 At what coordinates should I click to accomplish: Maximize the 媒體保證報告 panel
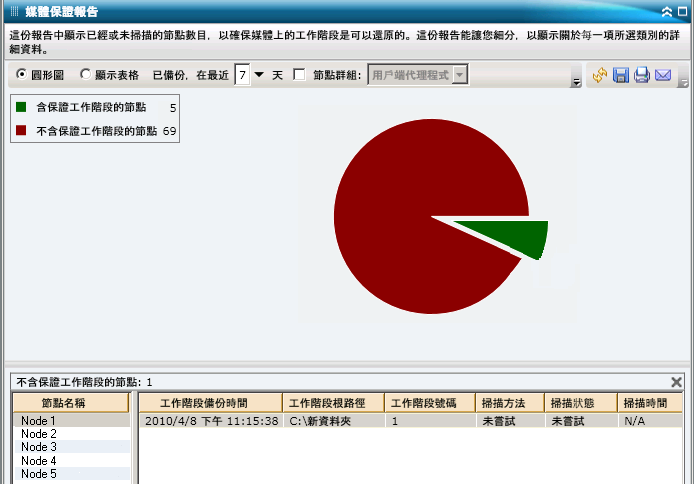coord(682,12)
